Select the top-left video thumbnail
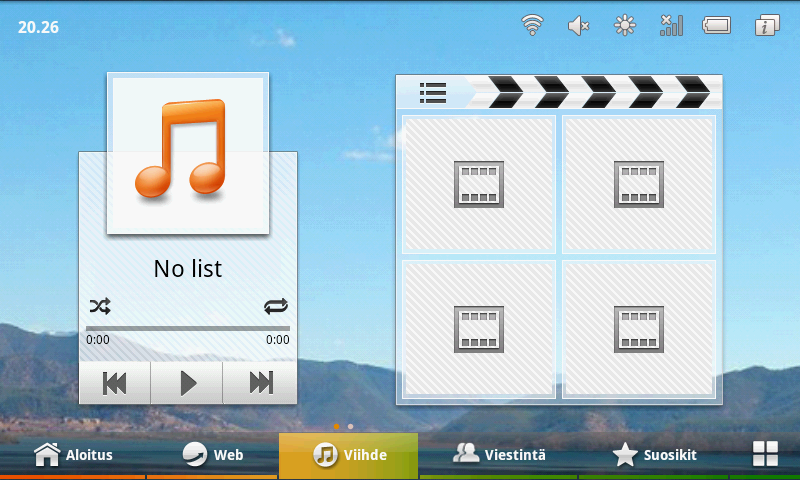The width and height of the screenshot is (800, 480). [x=479, y=184]
